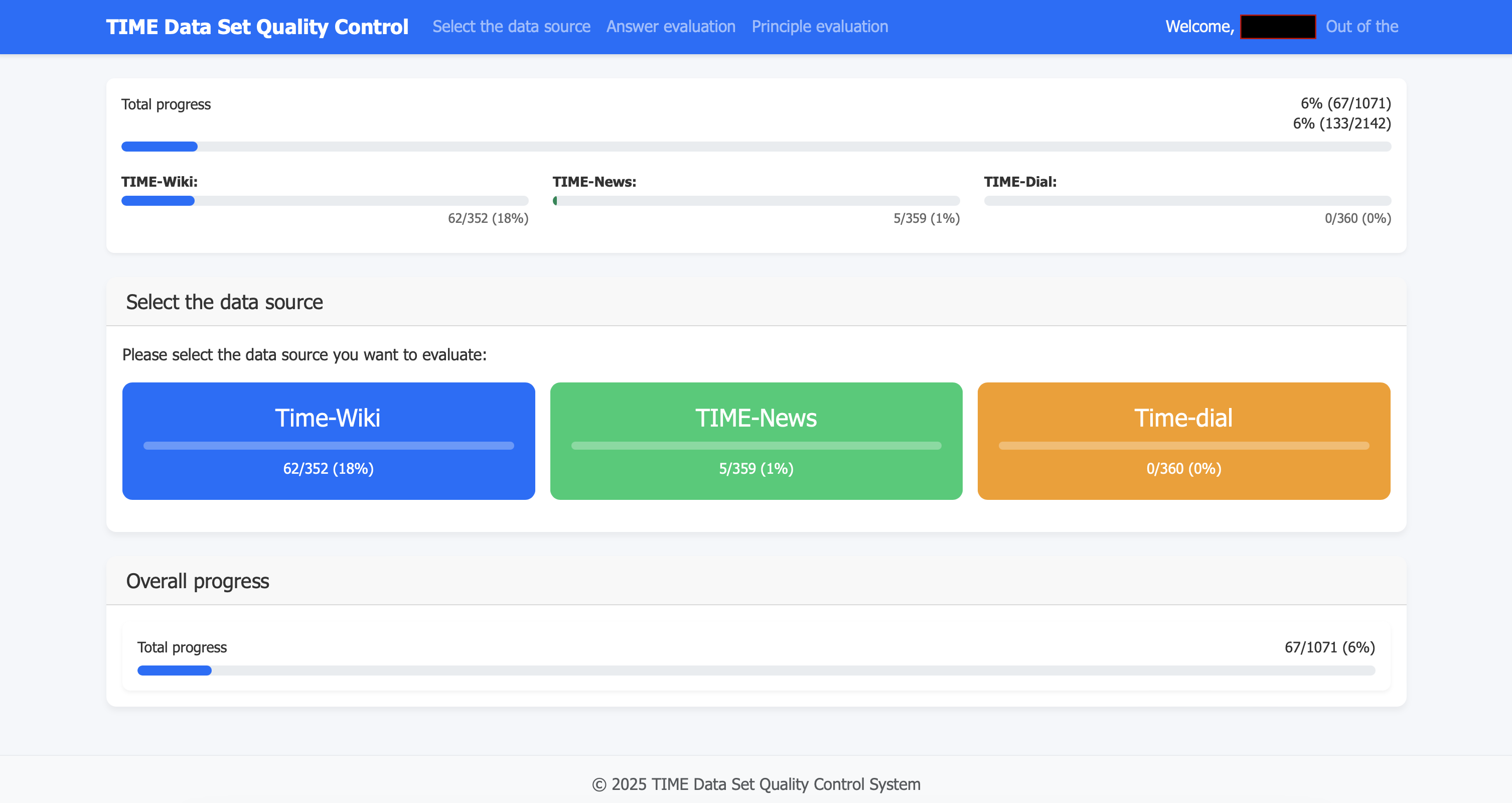Click the TIME-Wiki progress bar

coord(325,201)
